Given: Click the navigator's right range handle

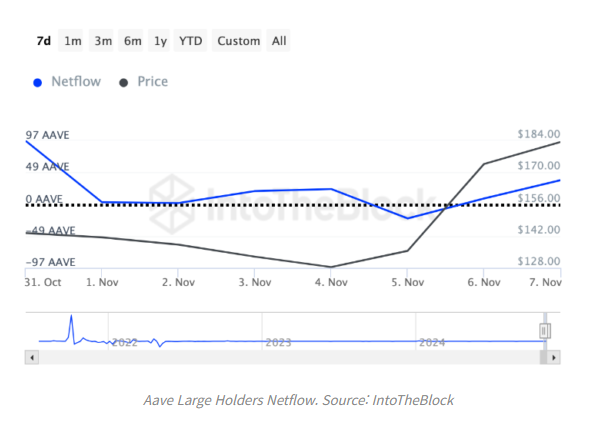Looking at the screenshot, I should click(x=545, y=330).
